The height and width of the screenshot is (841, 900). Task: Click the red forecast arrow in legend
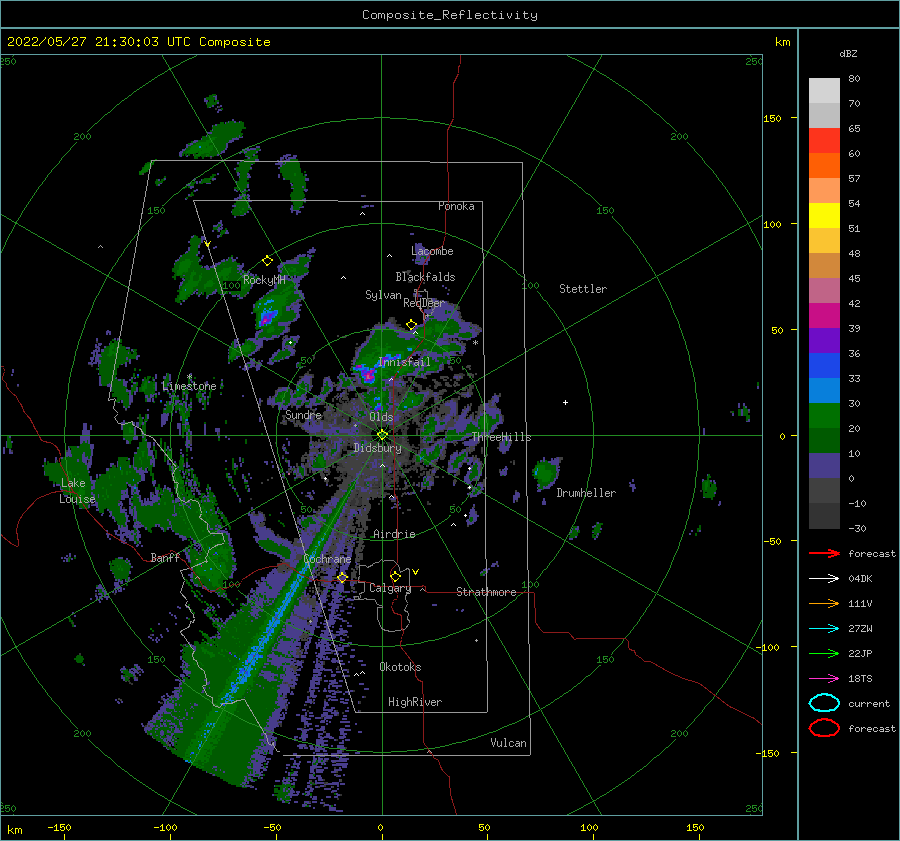[x=824, y=553]
